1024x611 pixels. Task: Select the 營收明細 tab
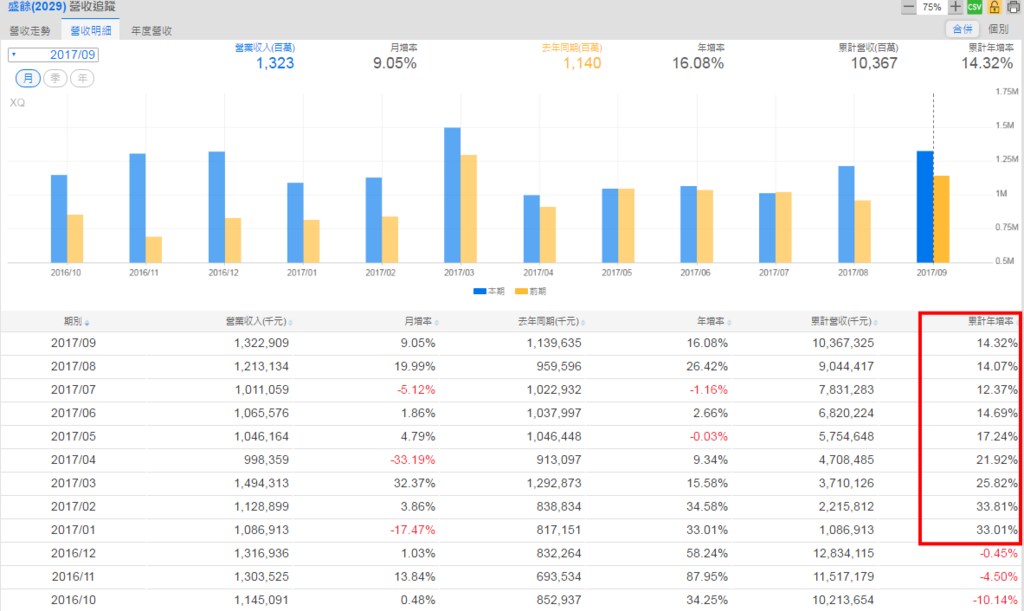tap(91, 31)
